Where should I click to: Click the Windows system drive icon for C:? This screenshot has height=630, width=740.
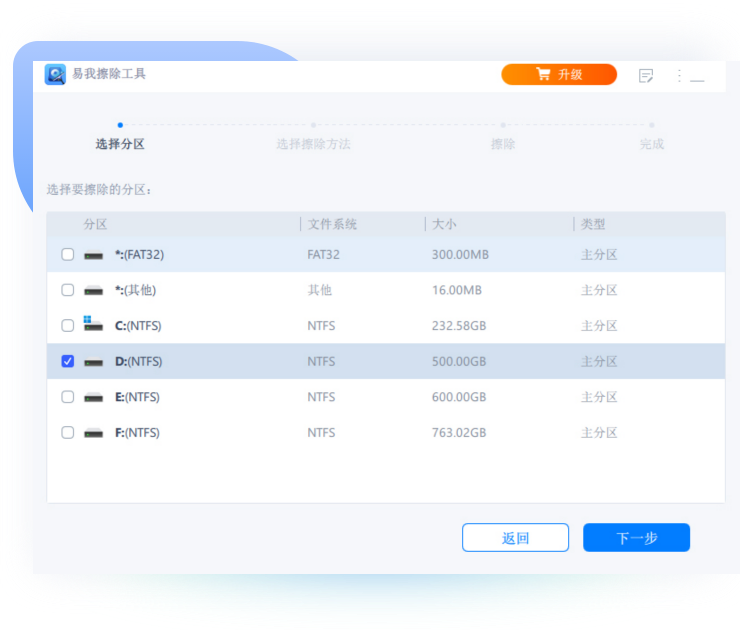pyautogui.click(x=93, y=325)
